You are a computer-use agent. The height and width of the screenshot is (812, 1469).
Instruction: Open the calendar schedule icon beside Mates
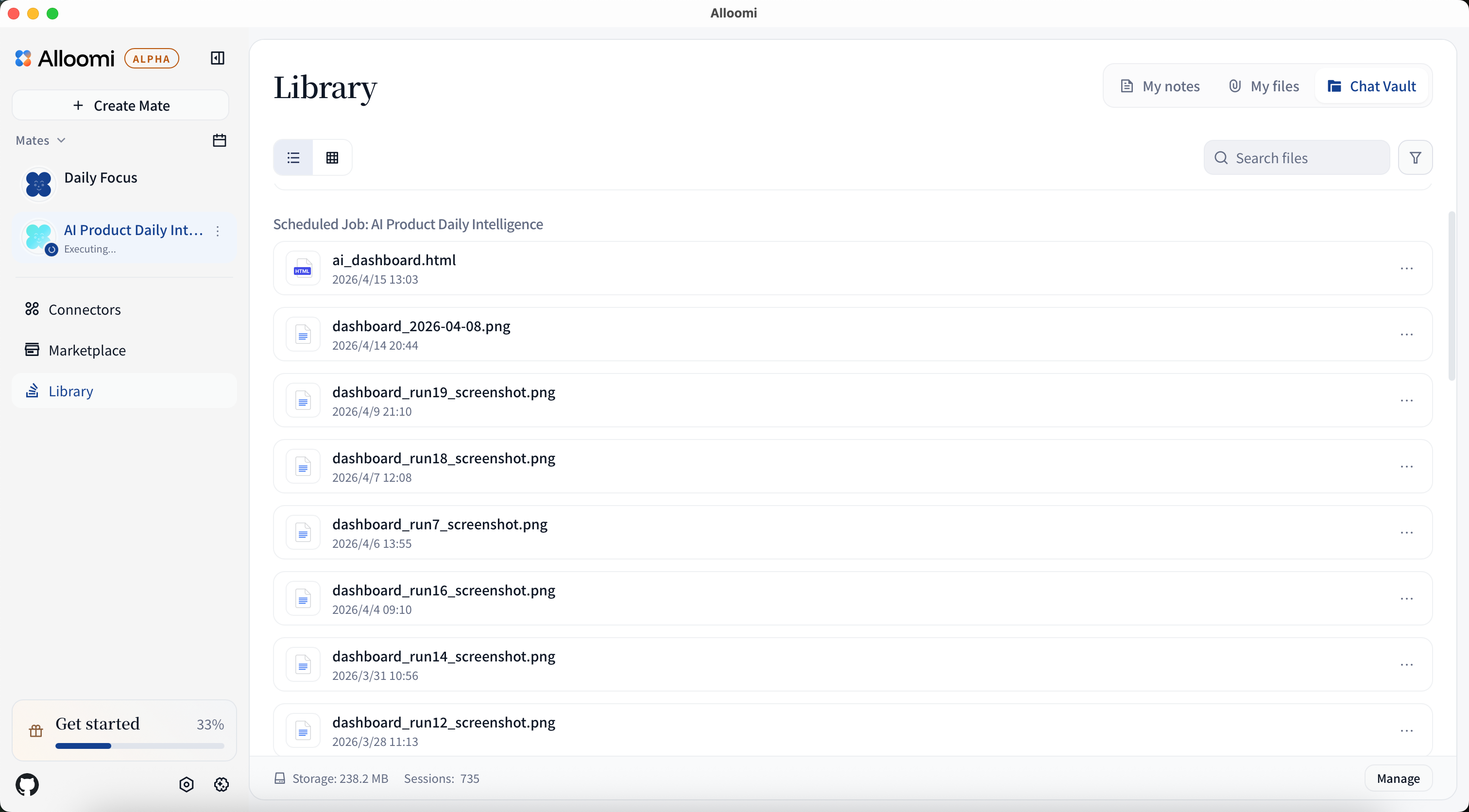coord(220,140)
